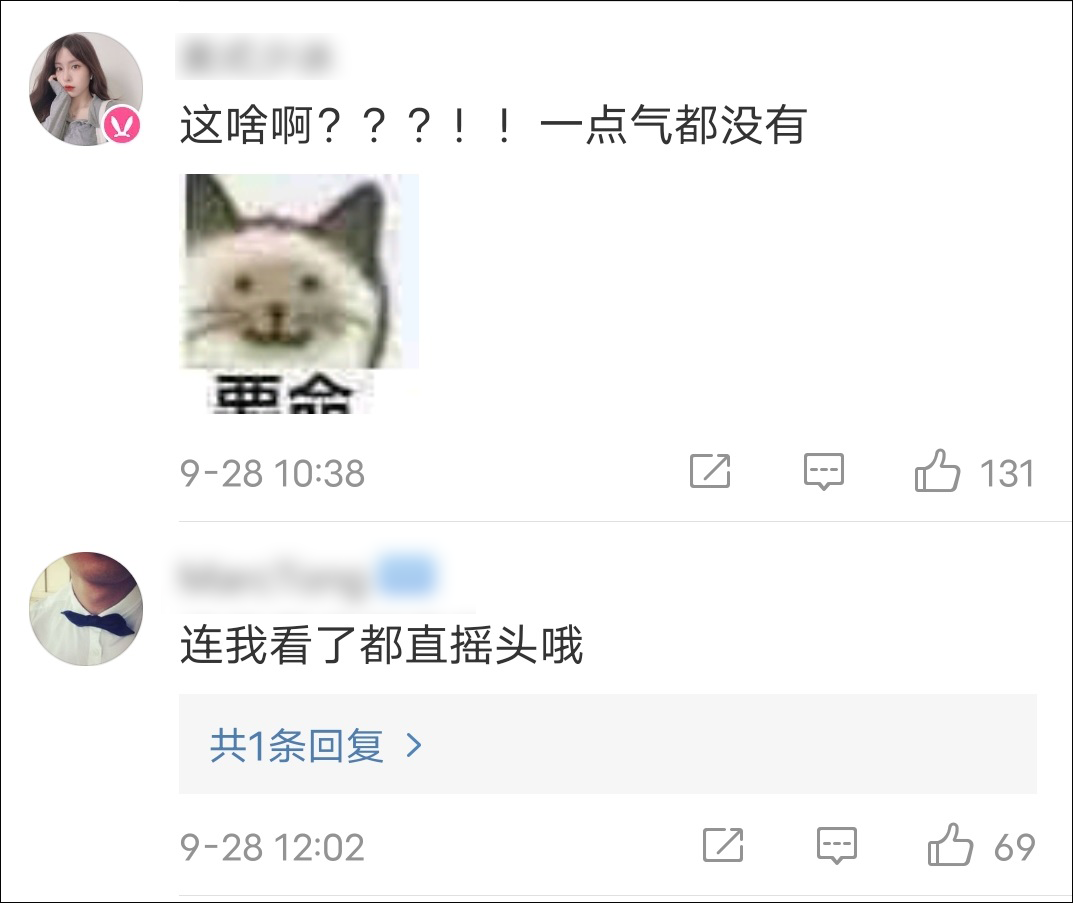The width and height of the screenshot is (1073, 903).
Task: Tap the pink rabbit badge on avatar
Action: click(122, 125)
